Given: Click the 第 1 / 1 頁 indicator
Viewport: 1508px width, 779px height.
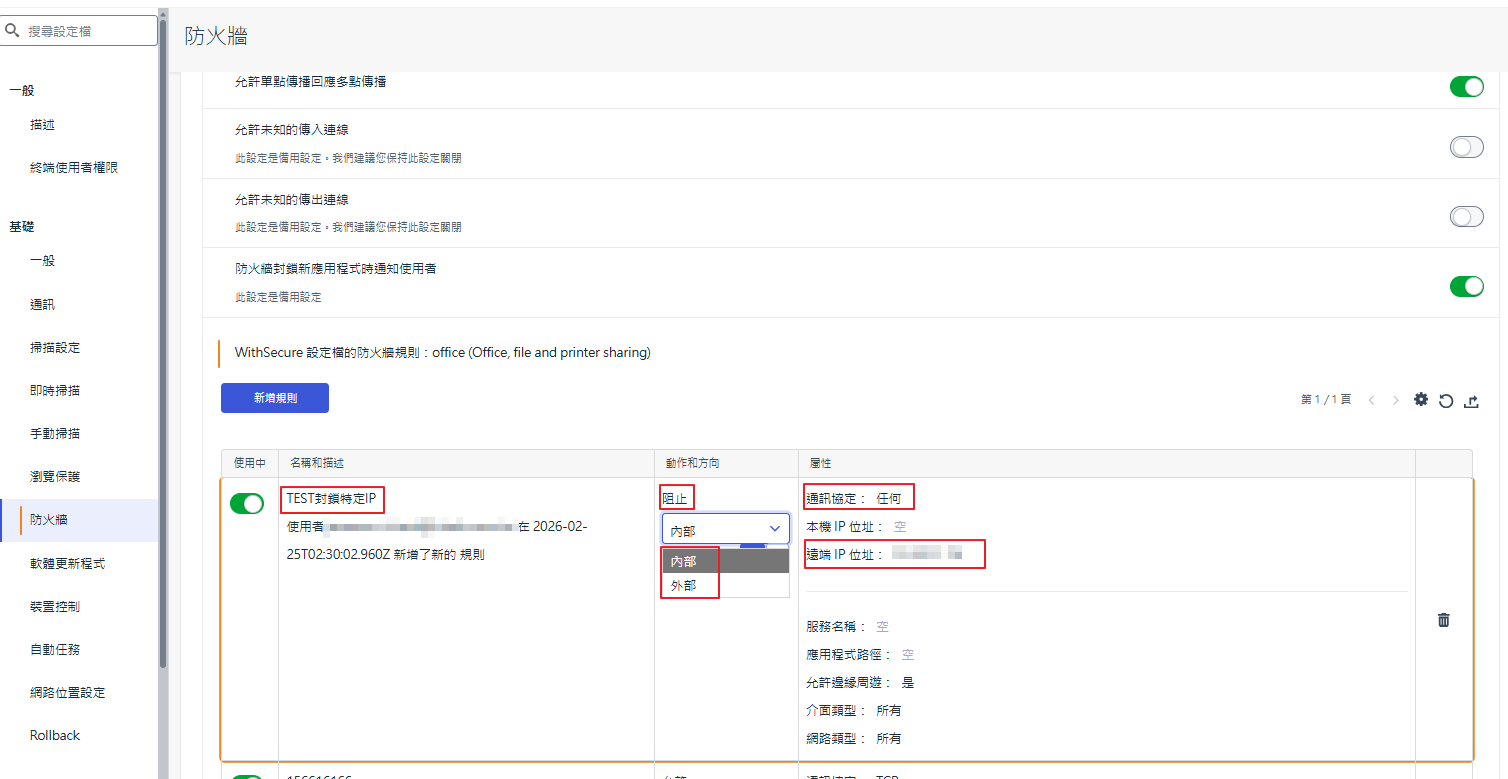Looking at the screenshot, I should coord(1326,399).
